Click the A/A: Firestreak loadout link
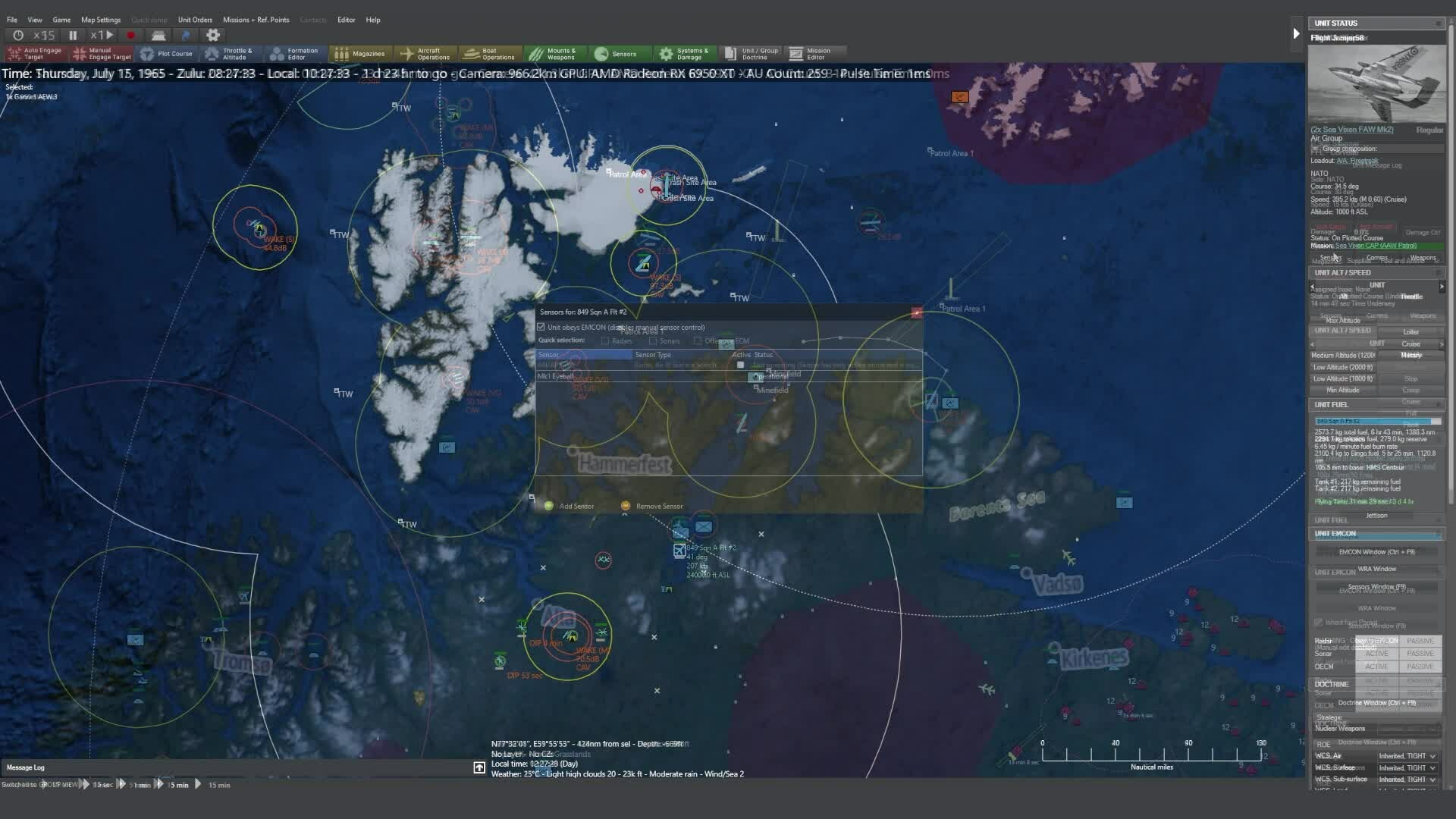 click(1357, 161)
